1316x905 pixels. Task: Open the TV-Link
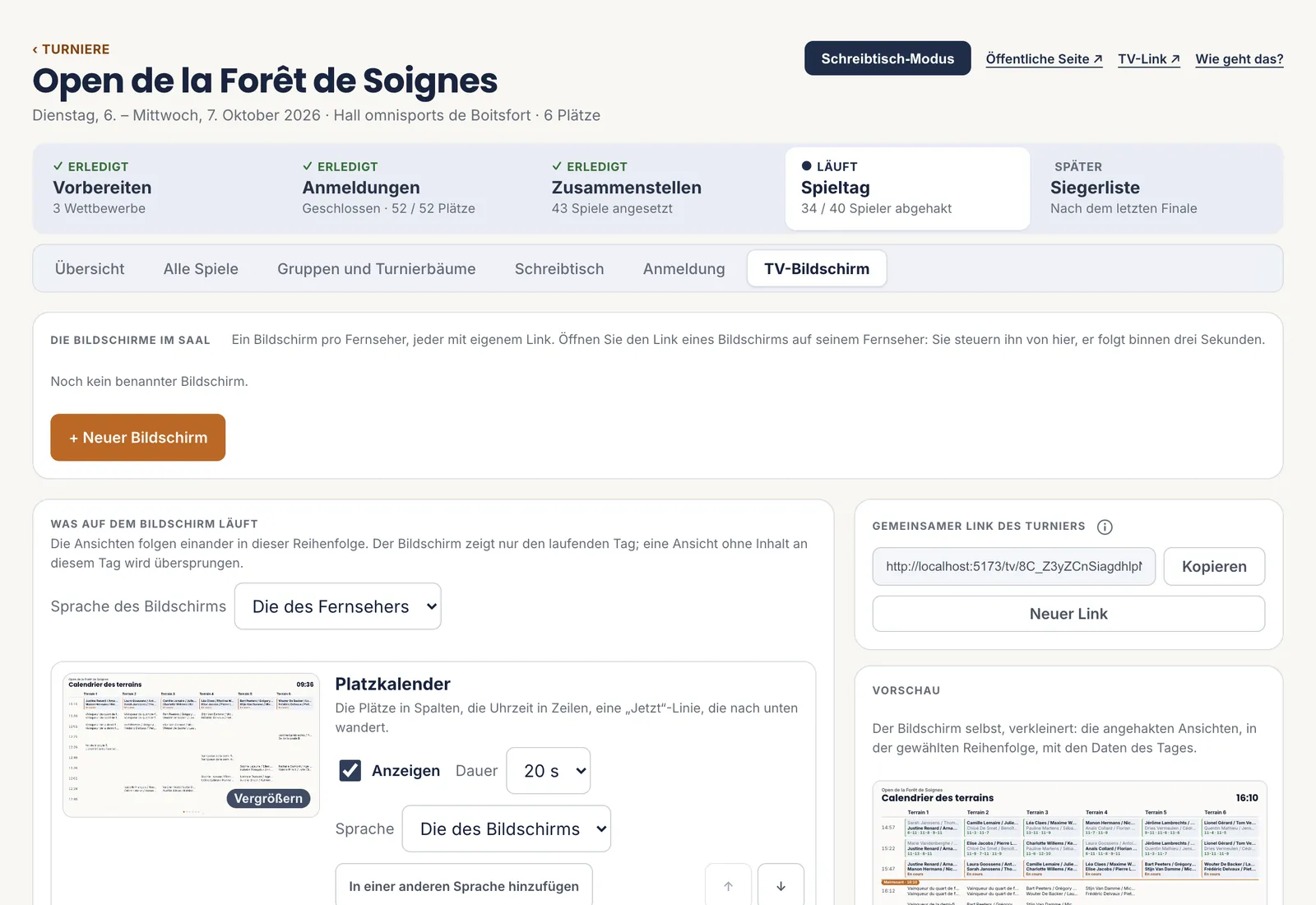coord(1149,59)
